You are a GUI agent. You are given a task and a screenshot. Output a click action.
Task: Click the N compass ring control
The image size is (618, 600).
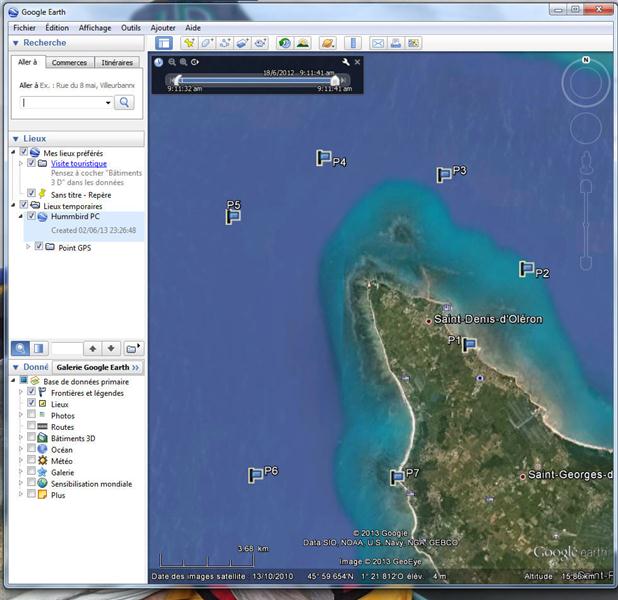(x=586, y=83)
